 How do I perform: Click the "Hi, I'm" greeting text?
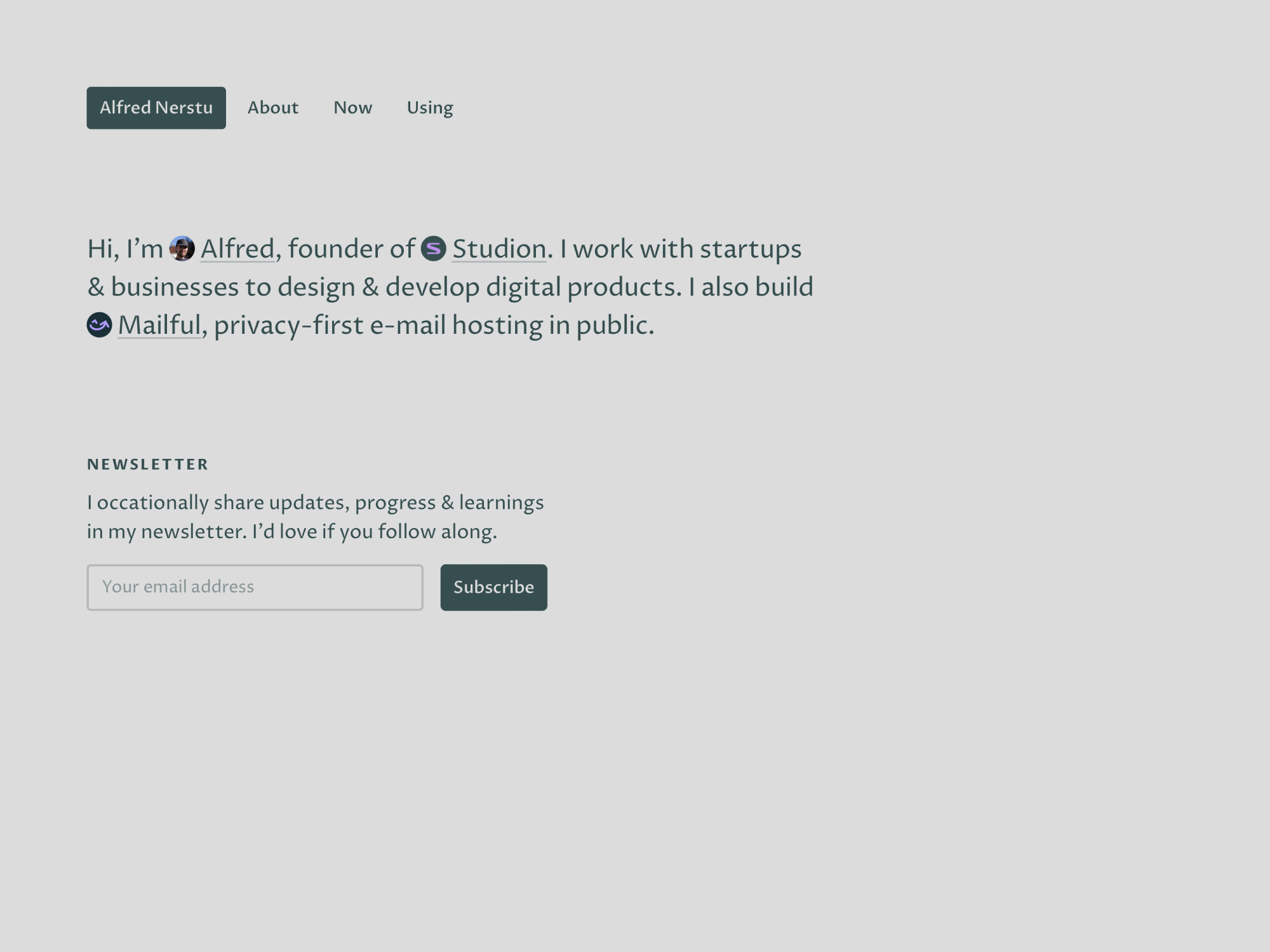pos(125,249)
